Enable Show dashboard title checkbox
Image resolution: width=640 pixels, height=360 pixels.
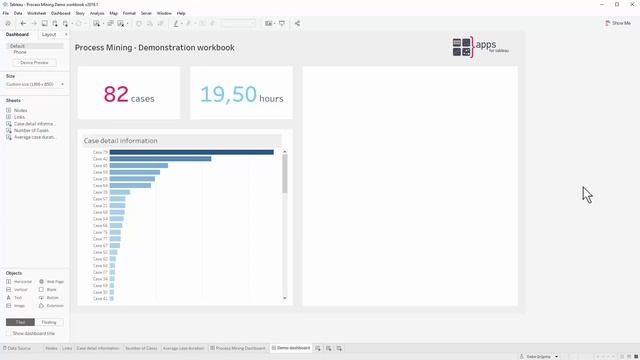9,333
